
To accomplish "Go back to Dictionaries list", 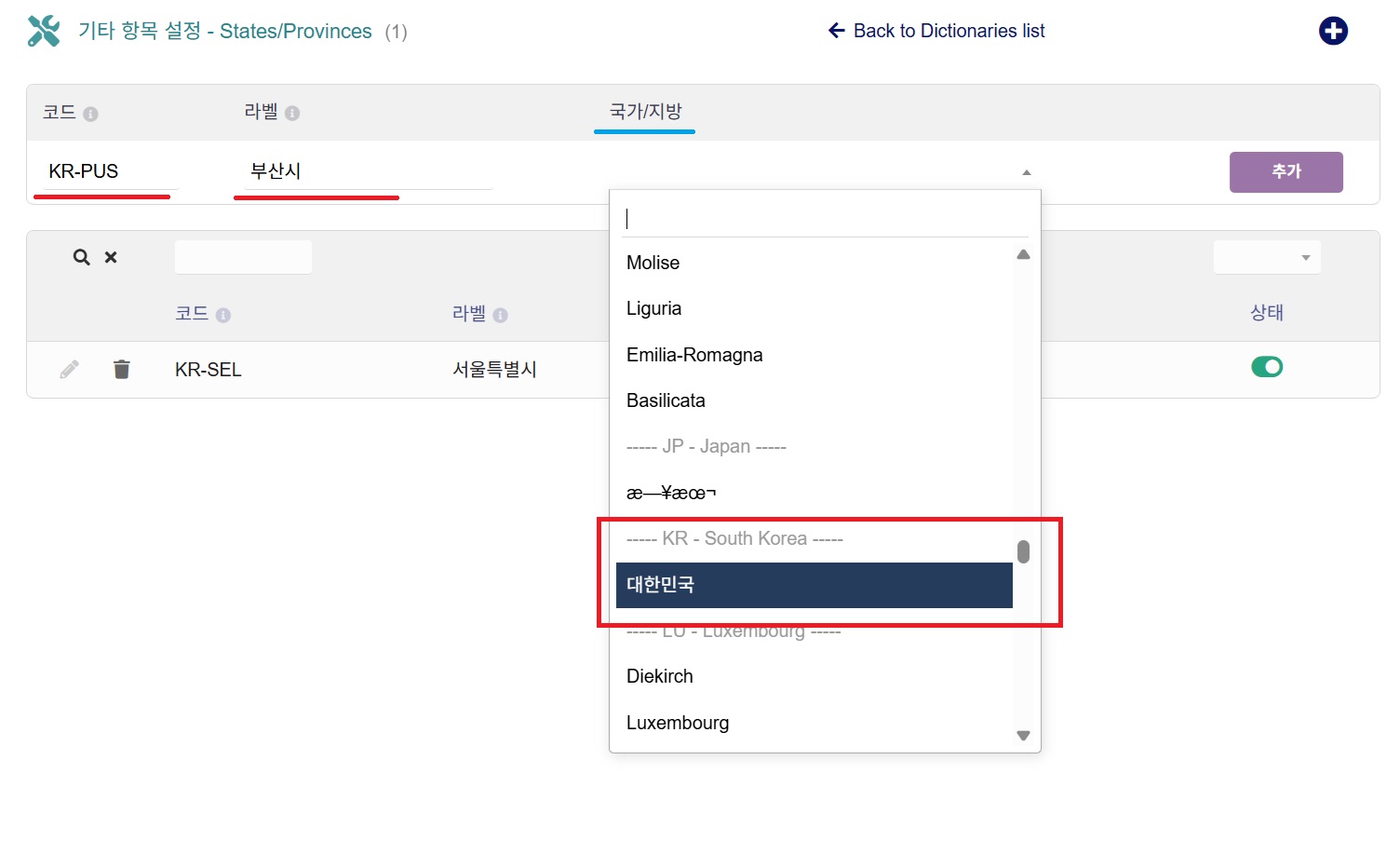I will pos(936,31).
